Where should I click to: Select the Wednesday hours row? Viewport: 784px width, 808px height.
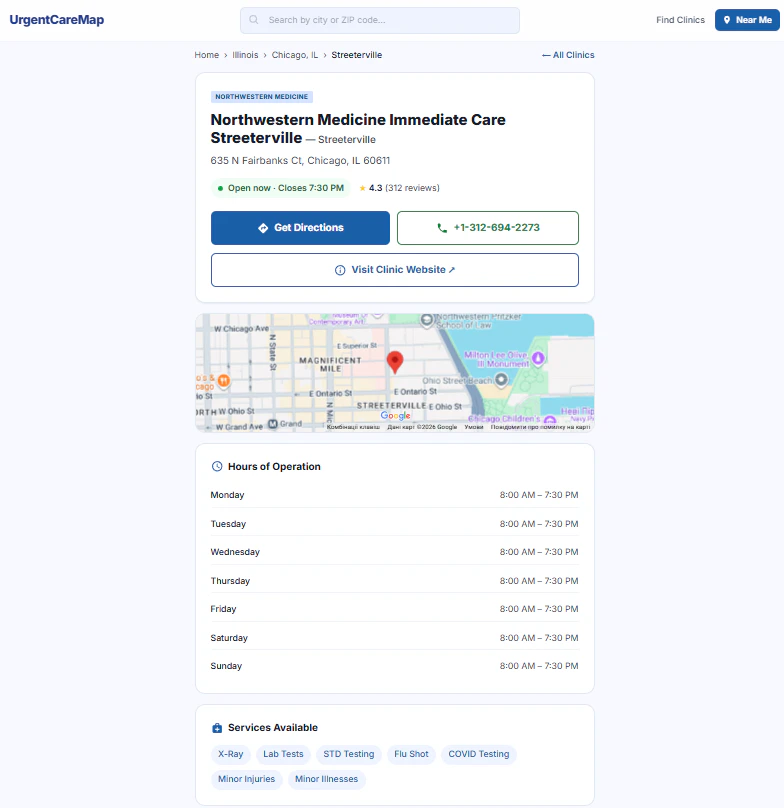(x=394, y=552)
